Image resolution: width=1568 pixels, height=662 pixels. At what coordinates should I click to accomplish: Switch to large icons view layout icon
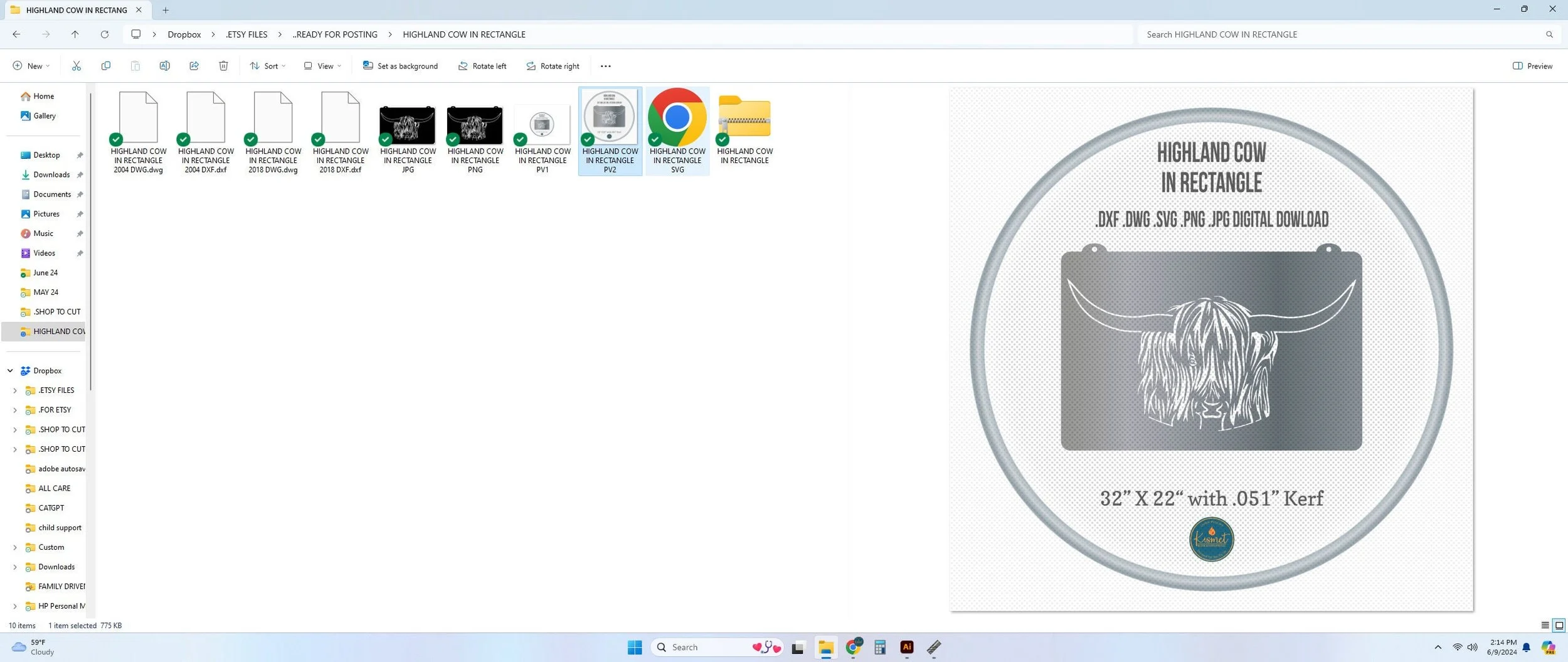point(1559,625)
